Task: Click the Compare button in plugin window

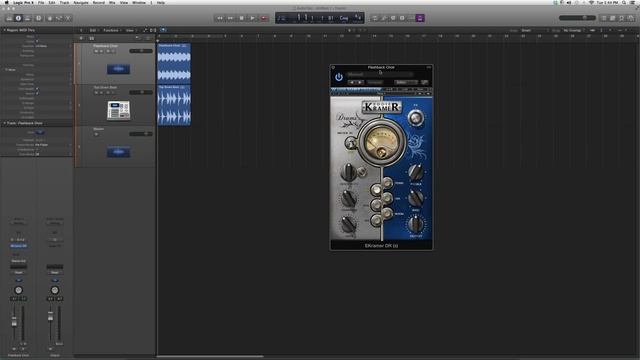Action: (375, 82)
